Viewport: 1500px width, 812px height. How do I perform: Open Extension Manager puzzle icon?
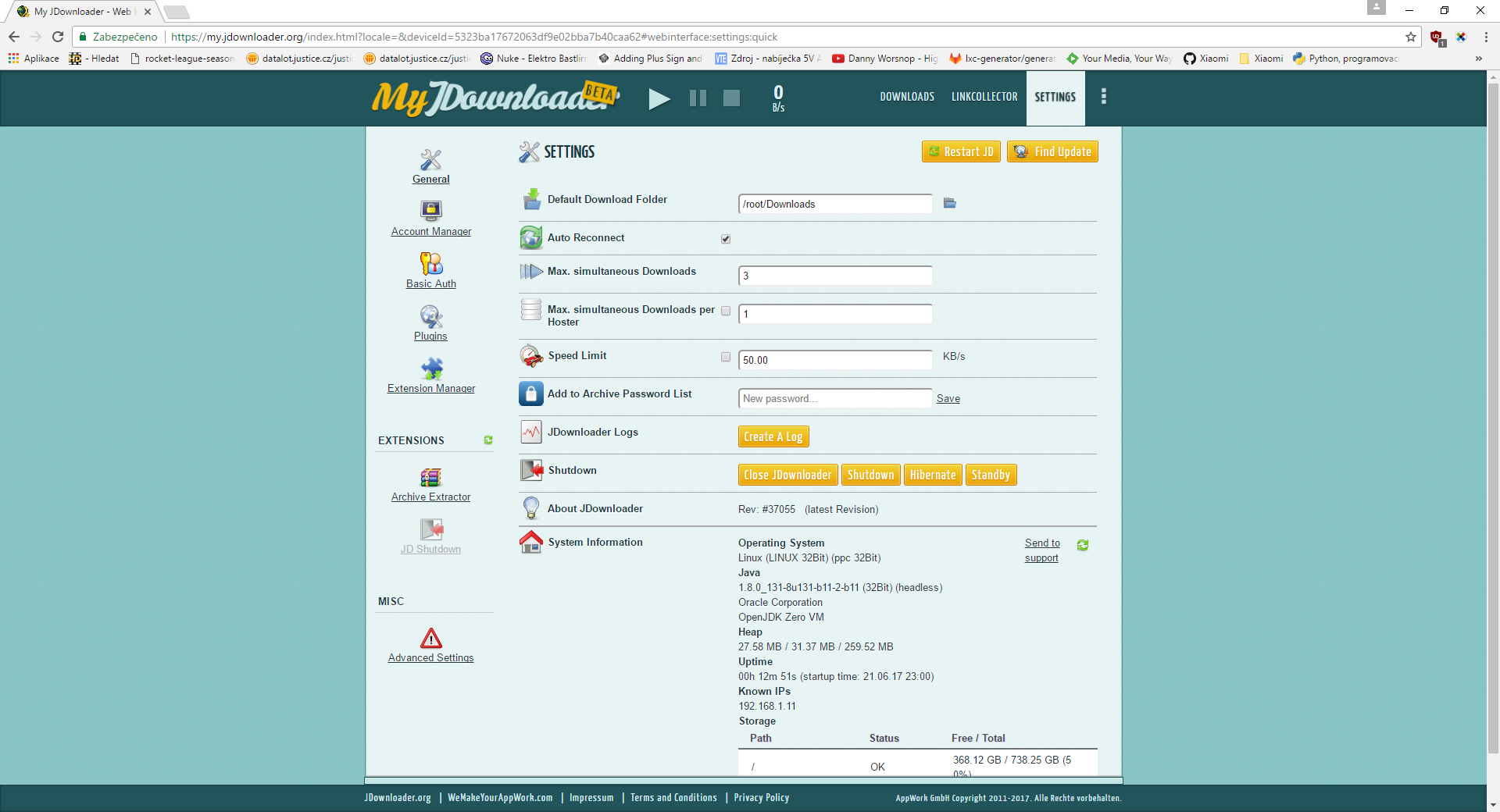431,369
